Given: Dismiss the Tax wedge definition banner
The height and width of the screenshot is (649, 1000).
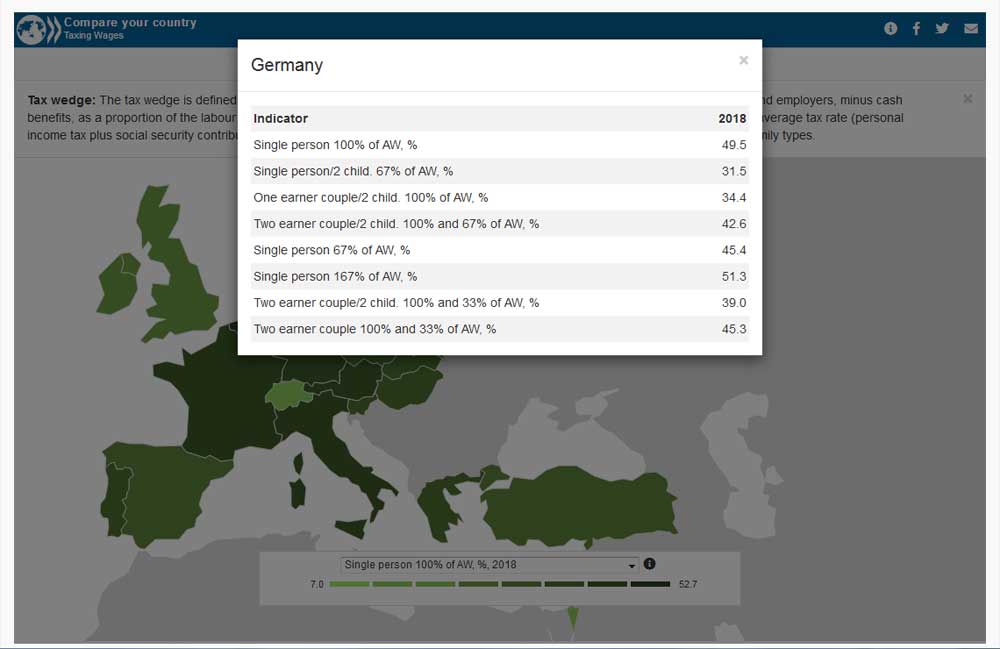Looking at the screenshot, I should coord(967,99).
